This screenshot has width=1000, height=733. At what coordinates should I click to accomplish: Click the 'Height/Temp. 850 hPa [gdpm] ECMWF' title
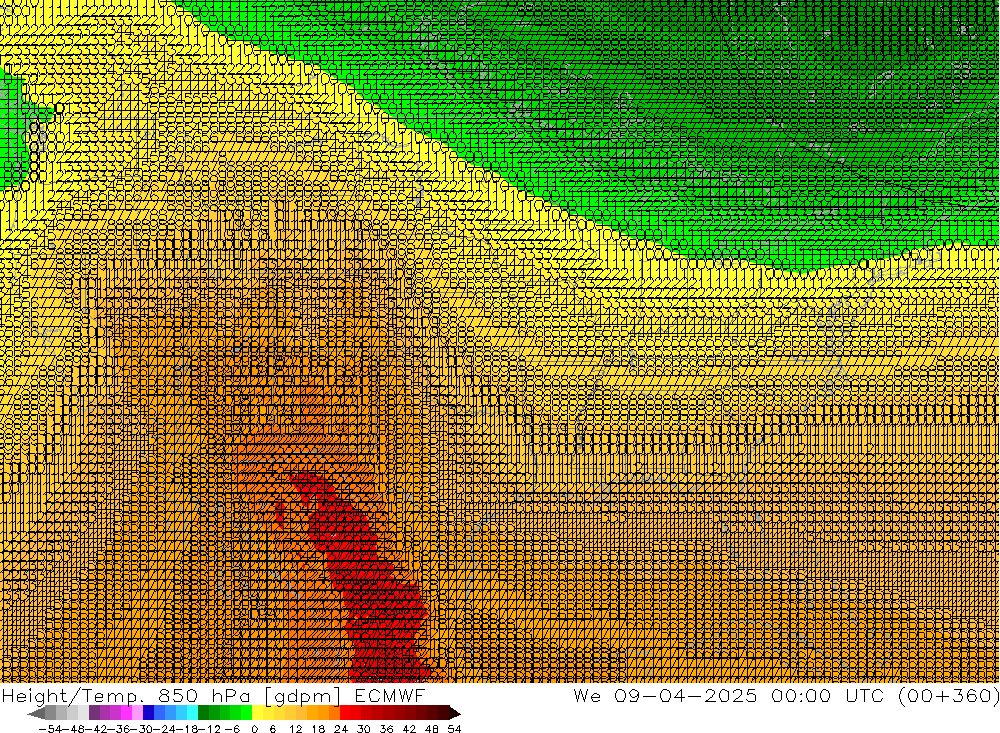pos(213,695)
